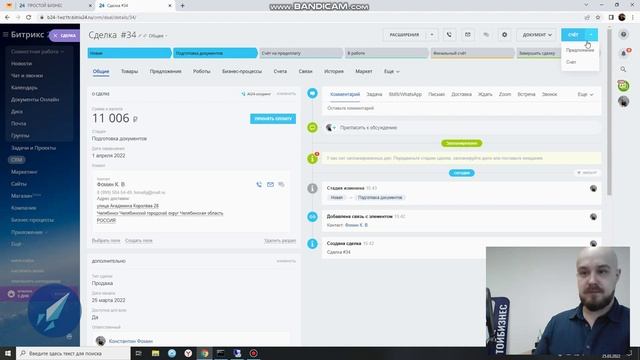640x360 pixels.
Task: Open Windows Start menu
Action: pyautogui.click(x=8, y=353)
